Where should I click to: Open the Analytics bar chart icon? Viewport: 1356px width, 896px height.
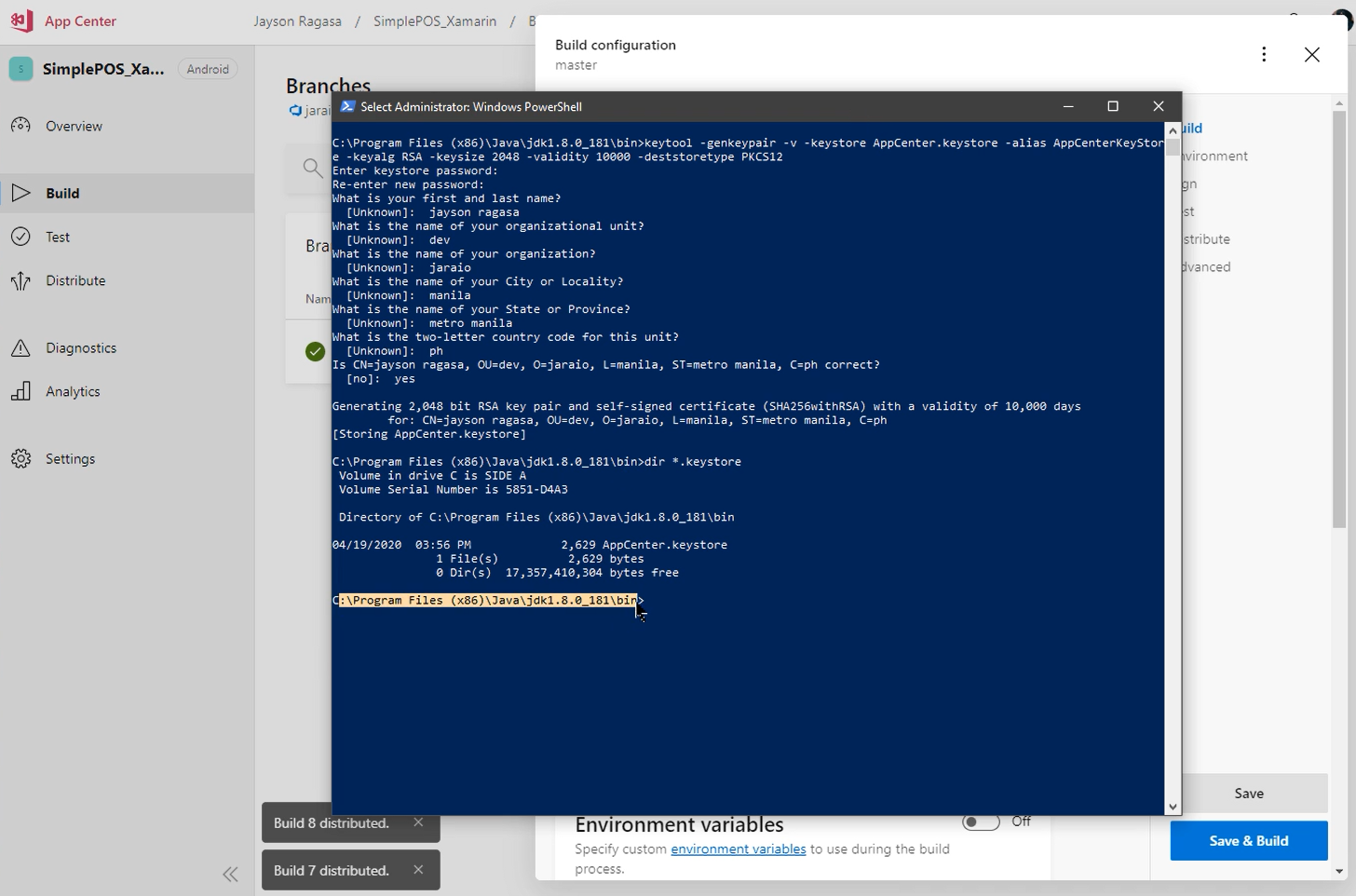click(20, 391)
